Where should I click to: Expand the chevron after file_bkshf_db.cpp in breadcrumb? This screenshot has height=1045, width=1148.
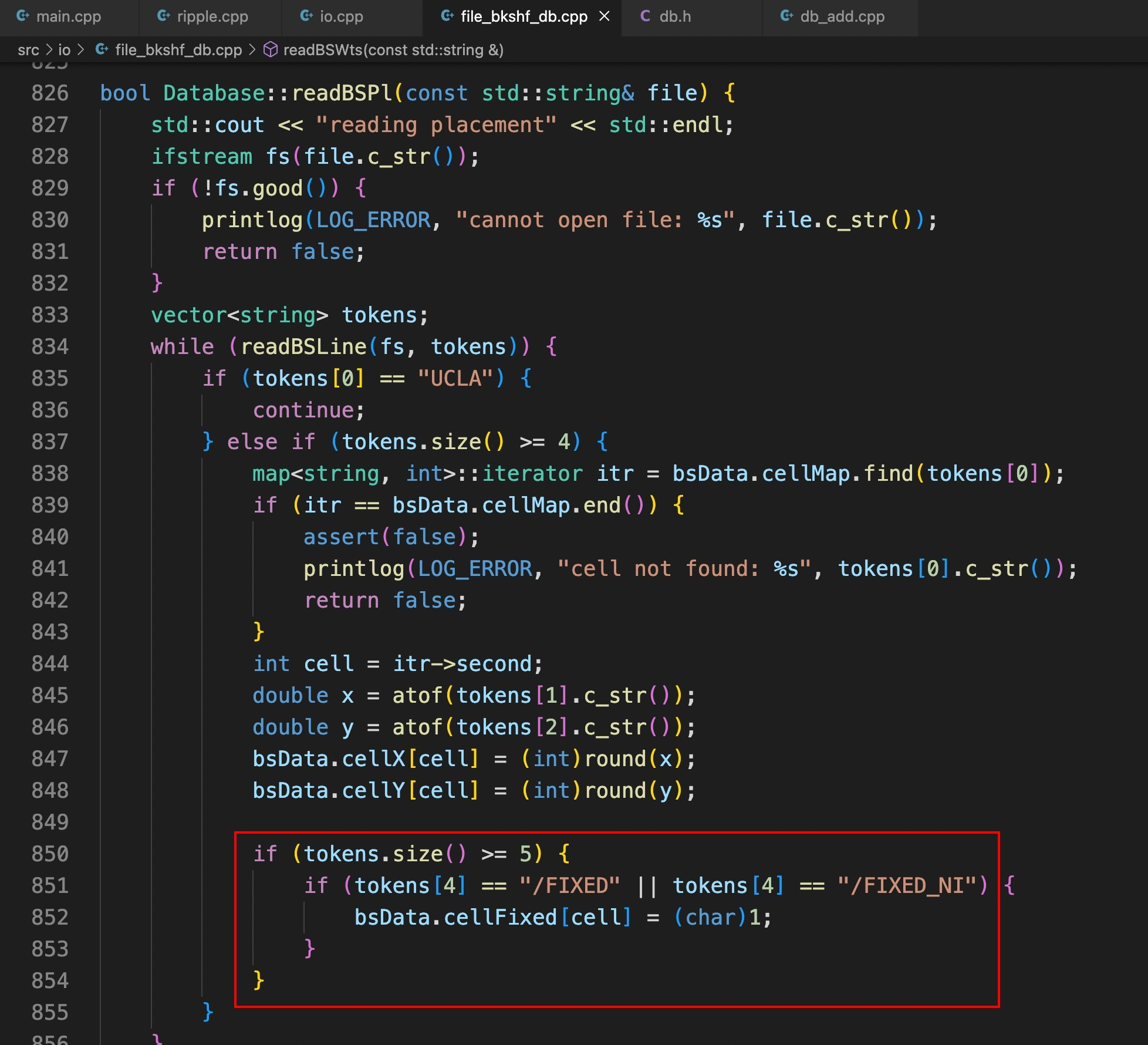coord(252,50)
